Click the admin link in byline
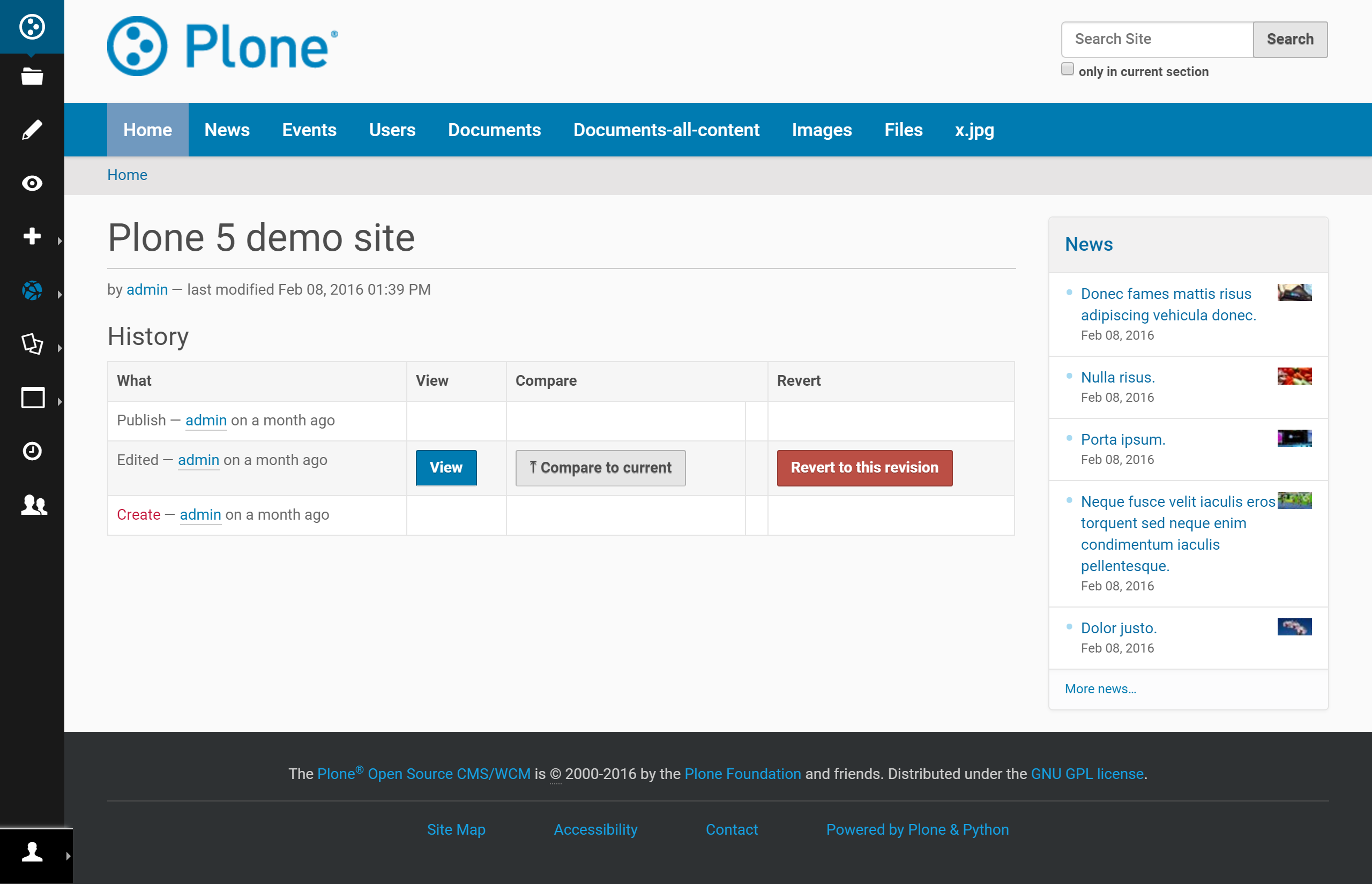The height and width of the screenshot is (884, 1372). point(147,289)
